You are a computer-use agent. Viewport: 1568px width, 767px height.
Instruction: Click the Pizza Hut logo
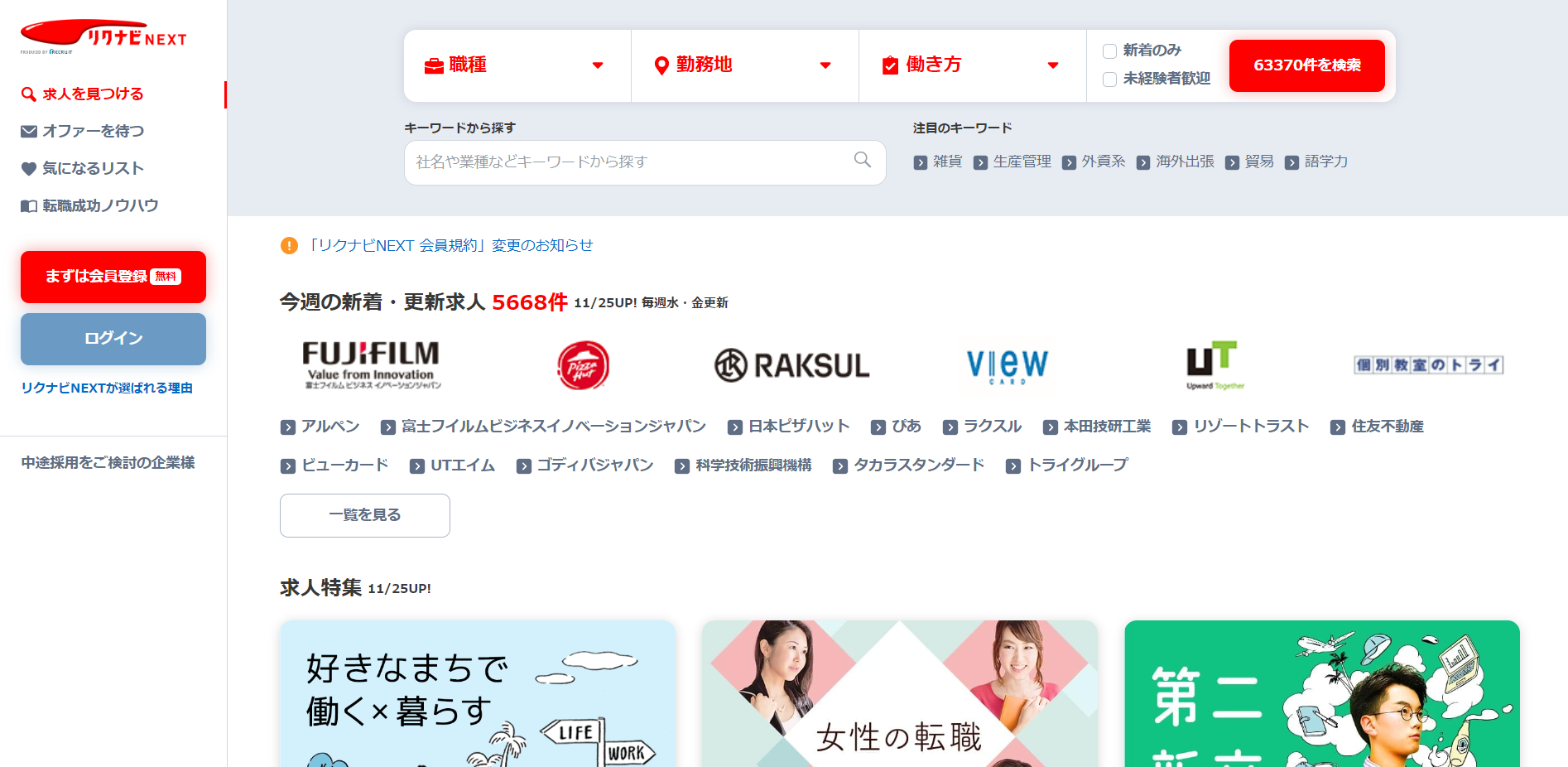(583, 364)
